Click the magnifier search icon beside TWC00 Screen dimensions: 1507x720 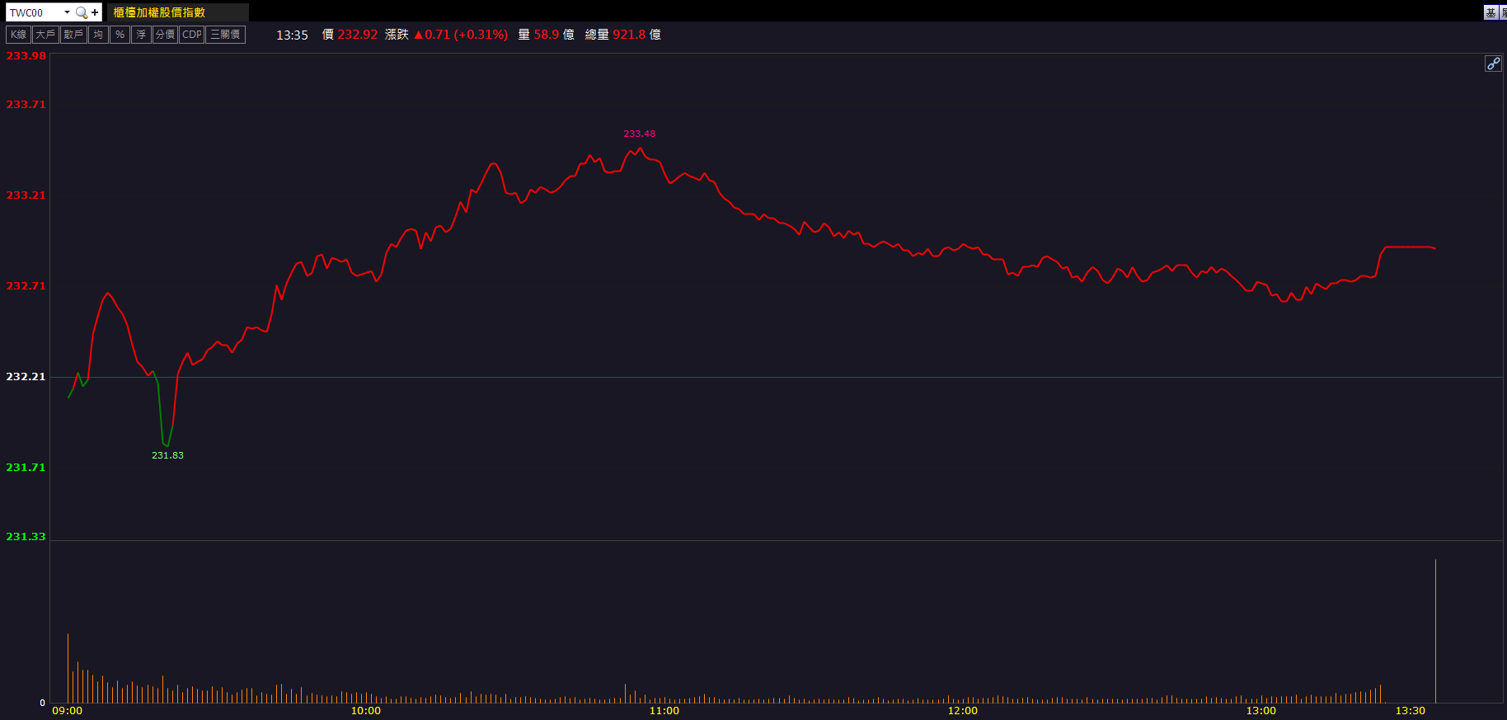point(82,13)
